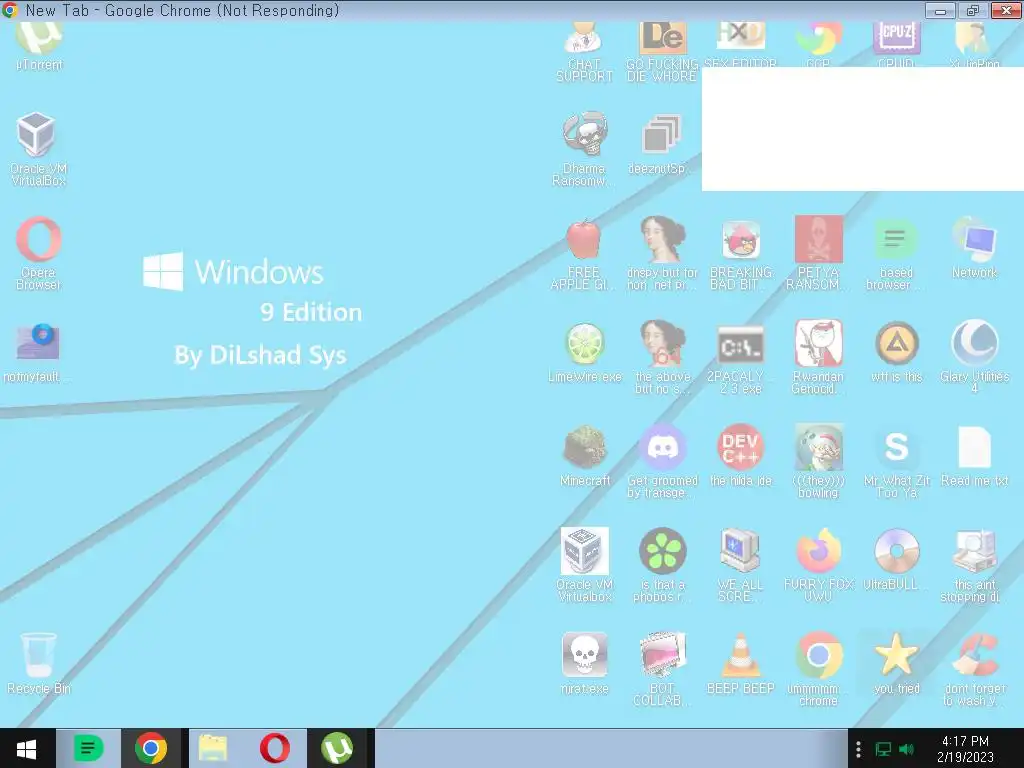Open the GCP Chrome-style desktop icon

click(818, 44)
